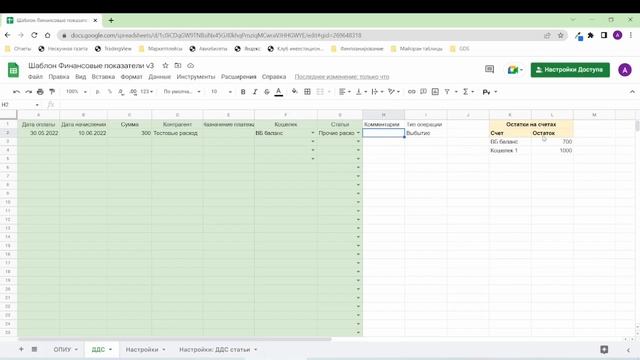The width and height of the screenshot is (640, 360).
Task: Insert a link from the toolbar
Action: tap(411, 92)
